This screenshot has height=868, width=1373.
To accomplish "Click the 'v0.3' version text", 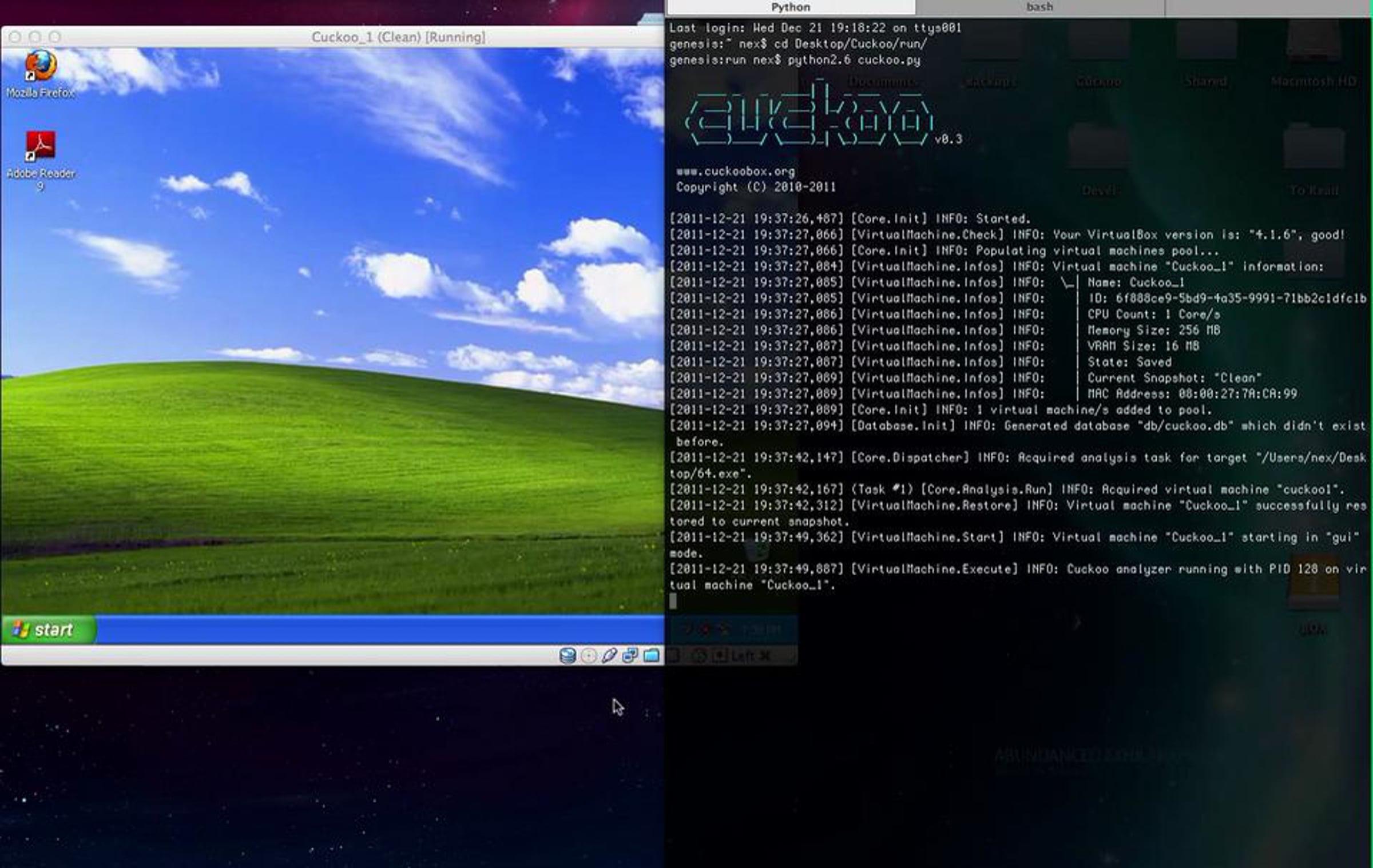I will coord(949,139).
